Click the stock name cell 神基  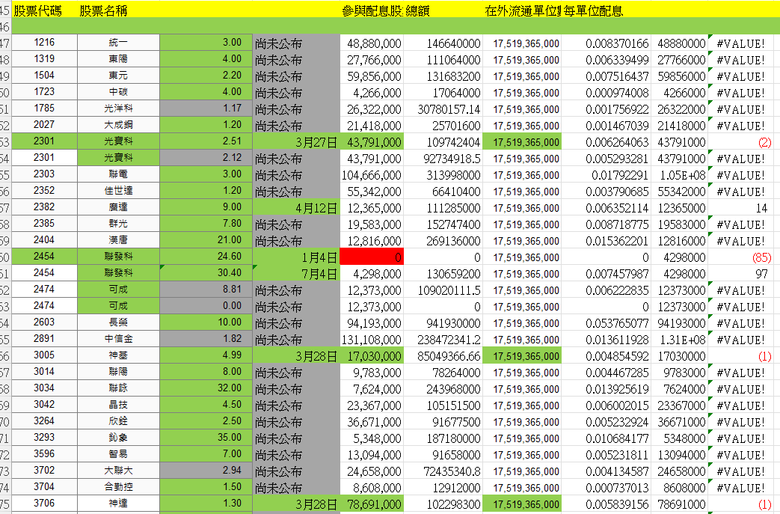pos(118,355)
